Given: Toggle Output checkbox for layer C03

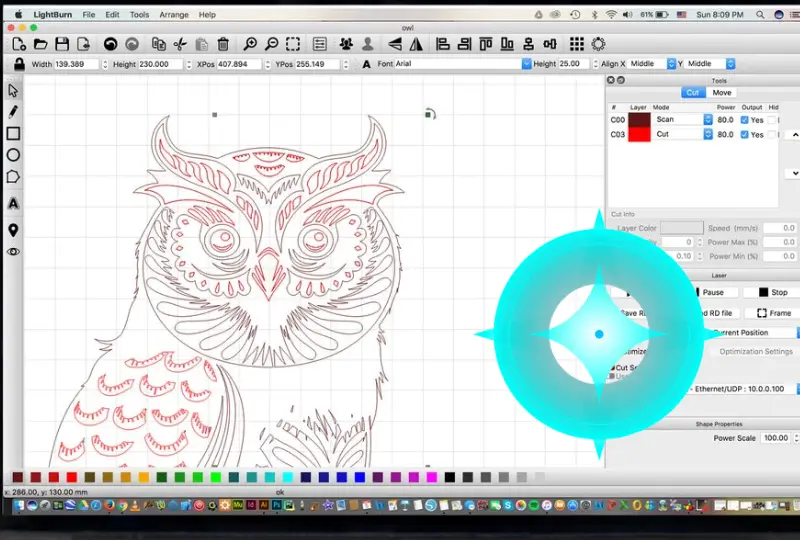Looking at the screenshot, I should coord(744,135).
